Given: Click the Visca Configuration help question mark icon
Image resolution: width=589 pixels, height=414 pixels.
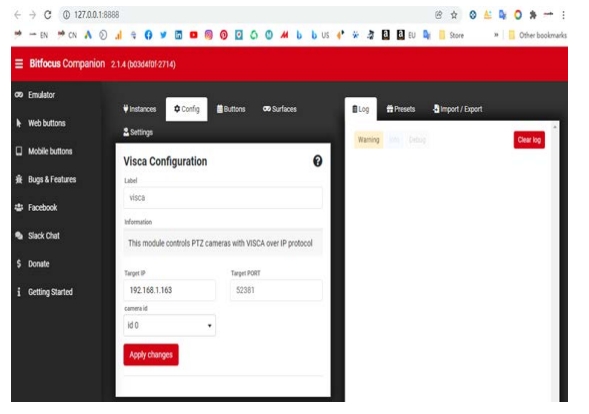Looking at the screenshot, I should [317, 161].
